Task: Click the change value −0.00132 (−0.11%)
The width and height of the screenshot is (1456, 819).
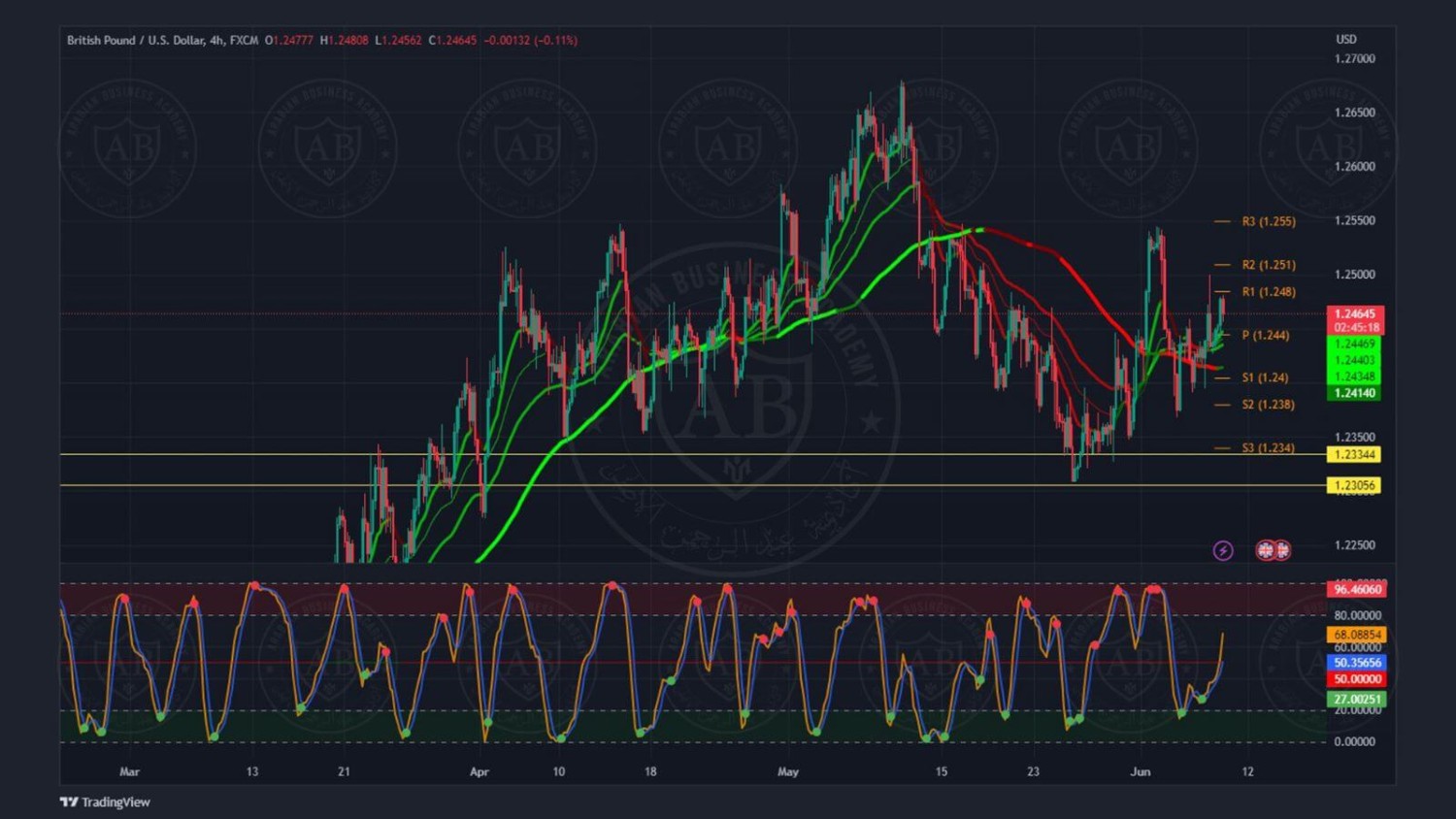Action: 530,40
